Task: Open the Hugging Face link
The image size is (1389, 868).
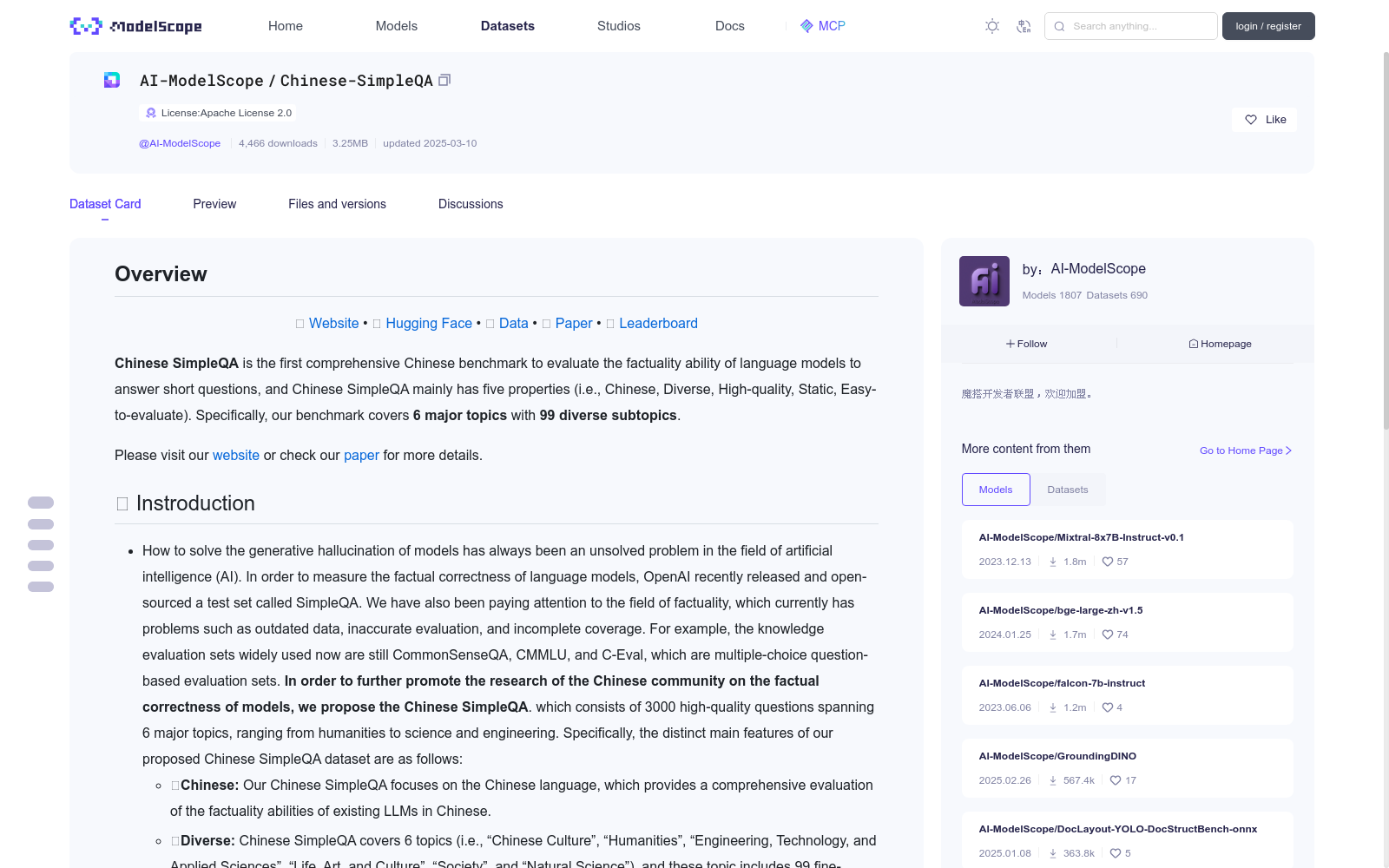Action: click(x=429, y=323)
